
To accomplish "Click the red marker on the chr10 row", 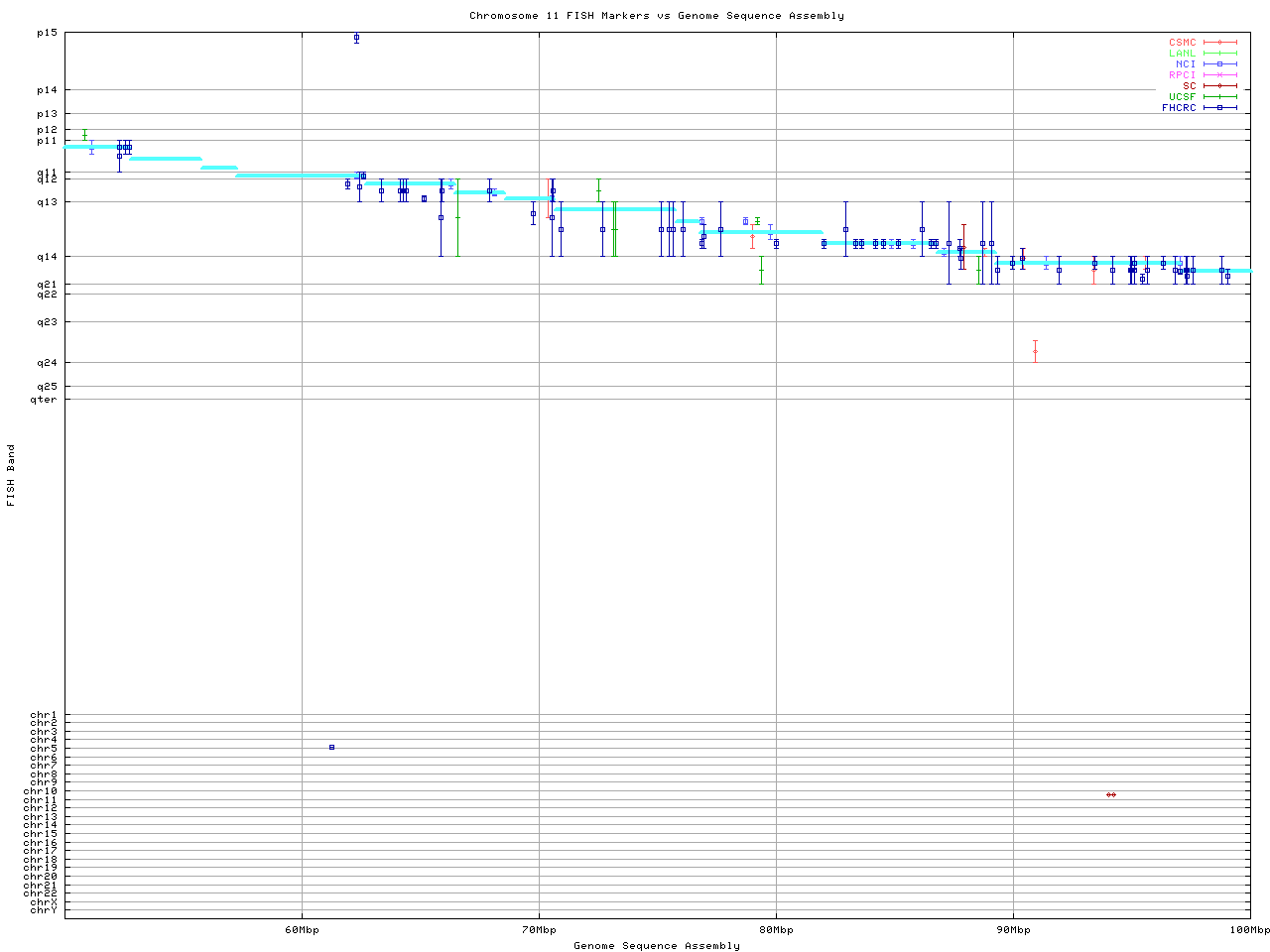I will [x=1111, y=794].
